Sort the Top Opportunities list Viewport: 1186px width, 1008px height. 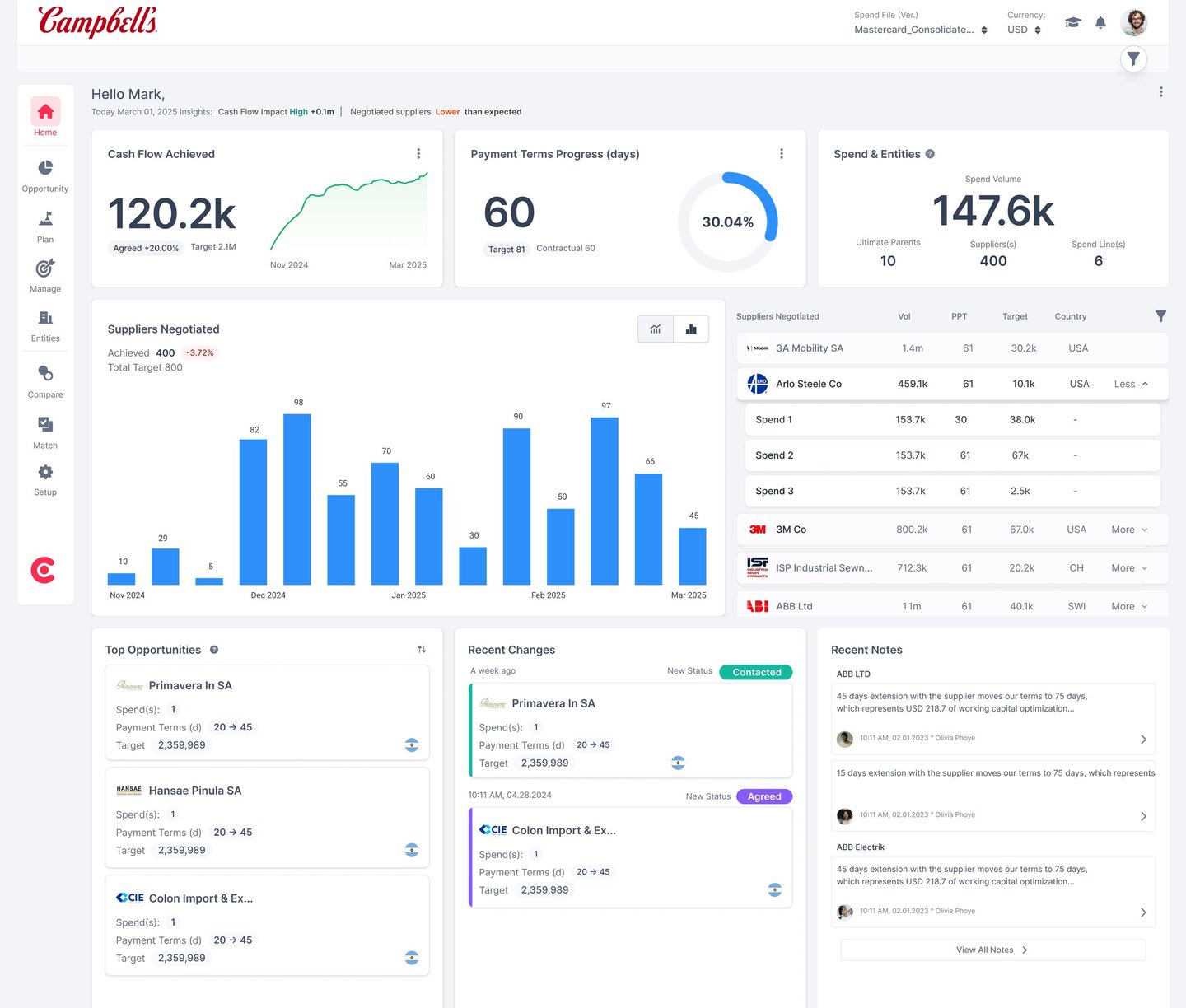click(x=422, y=650)
